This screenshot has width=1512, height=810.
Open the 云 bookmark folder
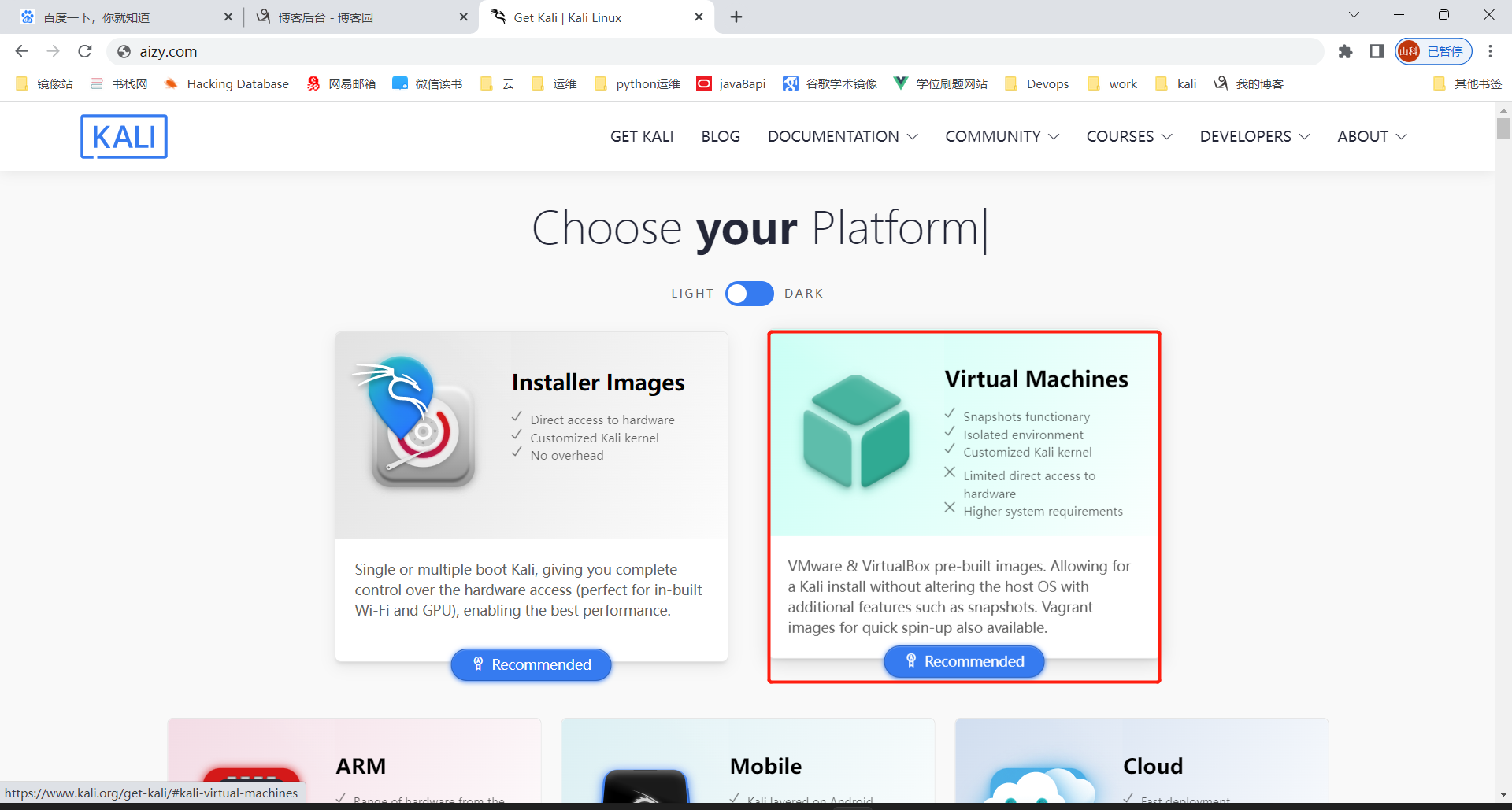click(497, 83)
